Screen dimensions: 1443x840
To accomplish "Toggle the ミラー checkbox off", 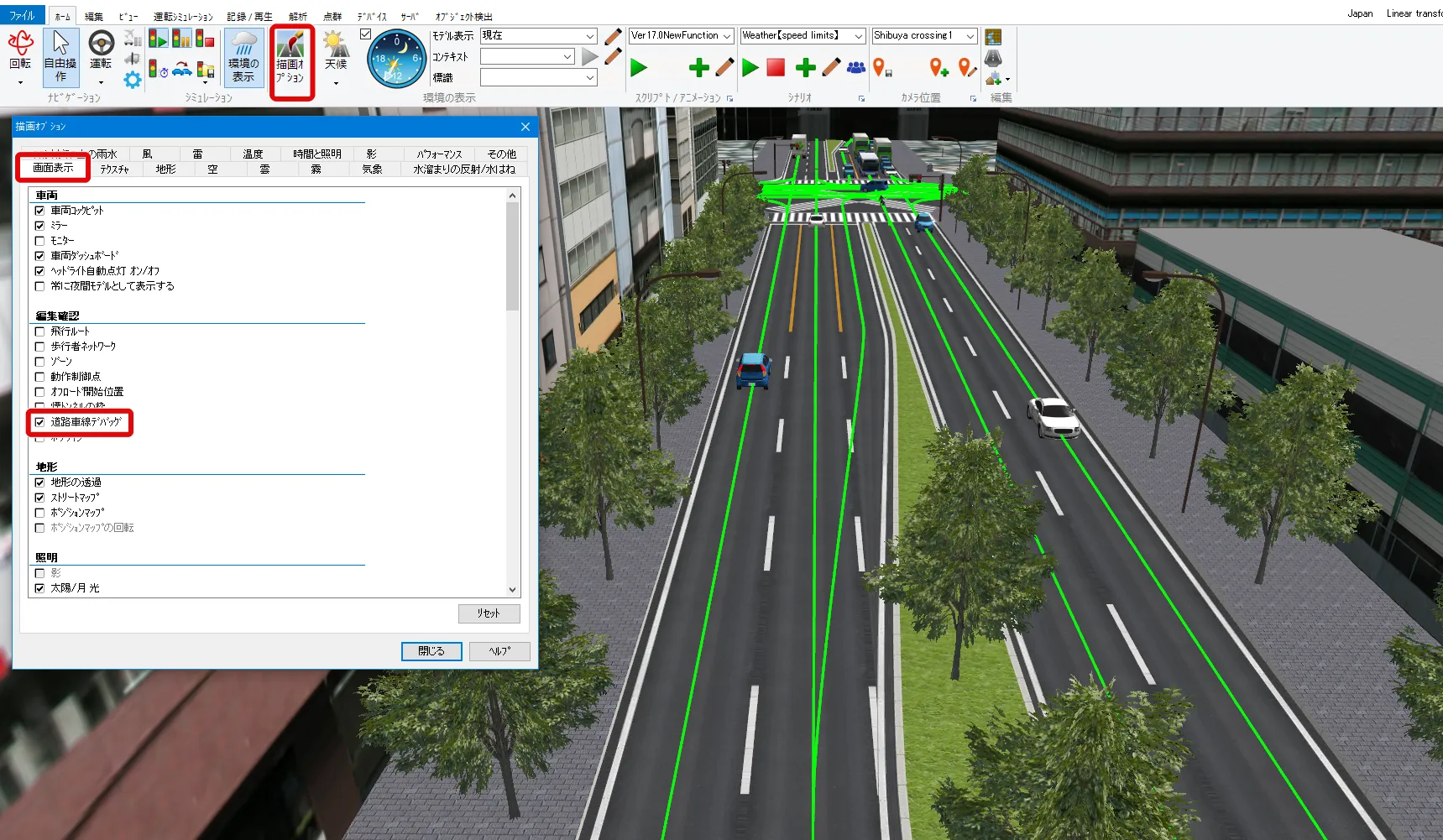I will tap(39, 226).
